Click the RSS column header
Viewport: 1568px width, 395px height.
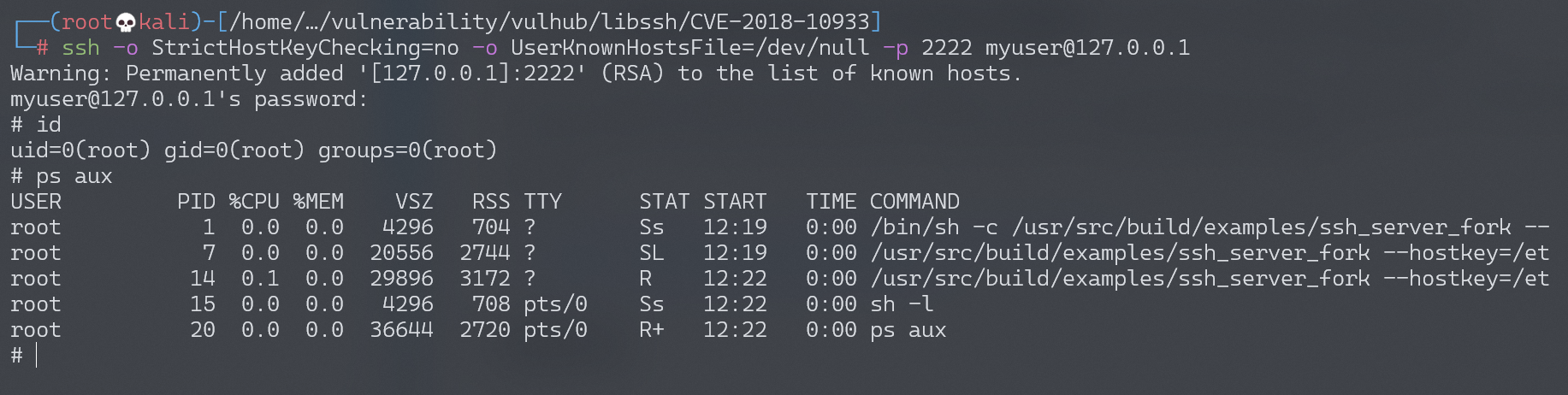491,202
